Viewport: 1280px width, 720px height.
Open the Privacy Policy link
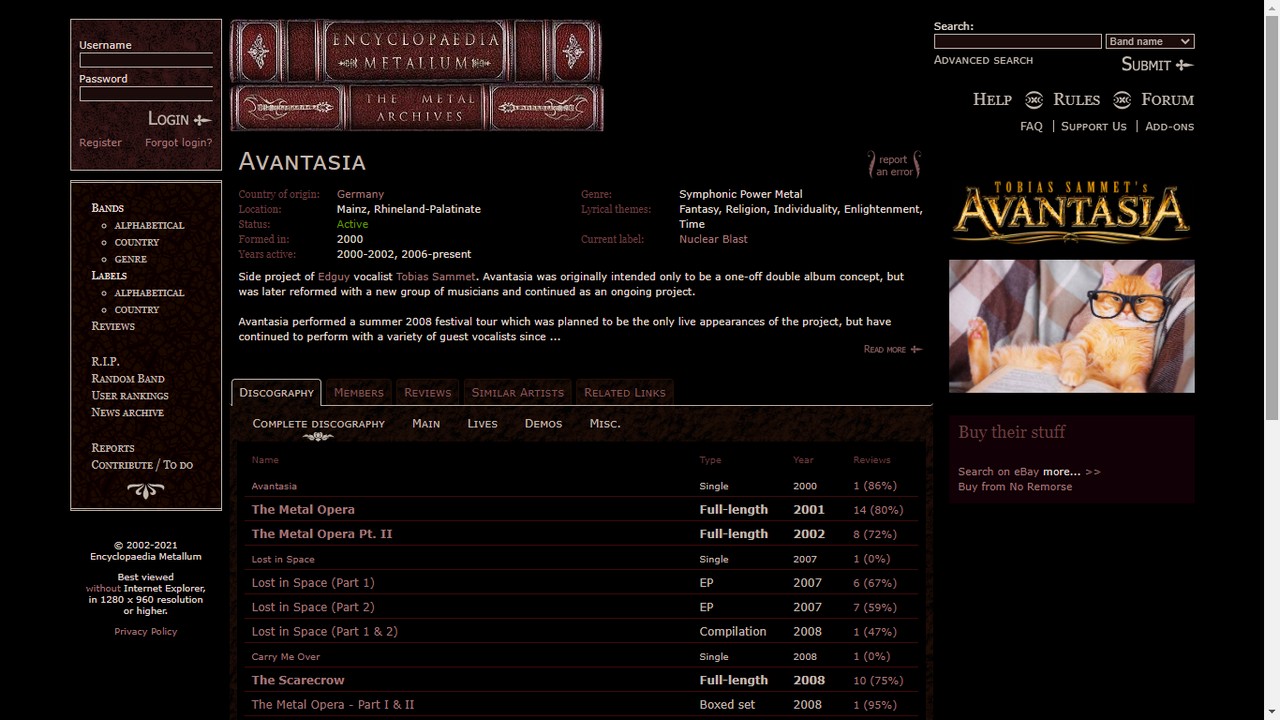146,631
